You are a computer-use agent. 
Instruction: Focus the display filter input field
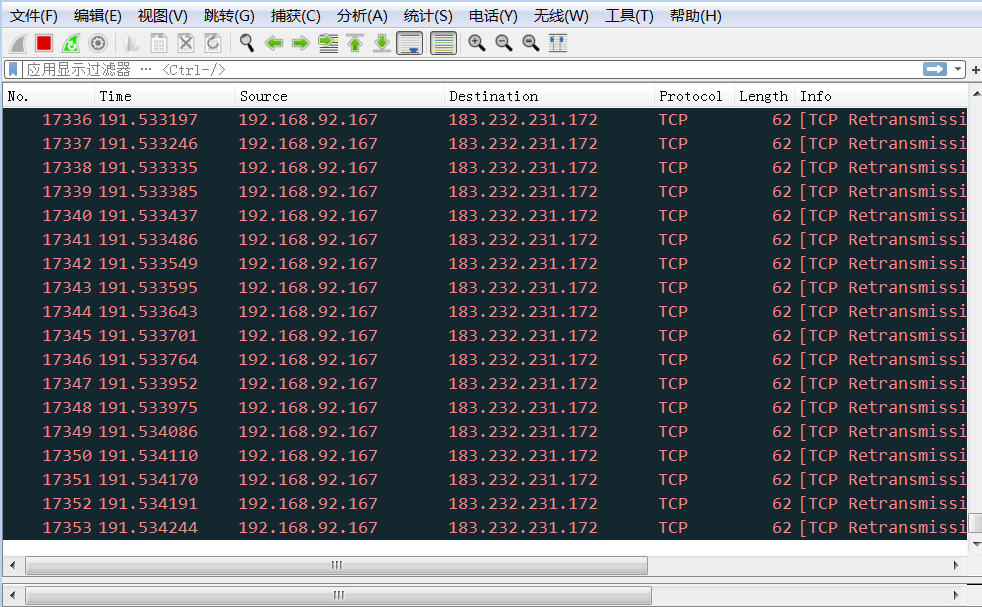pos(471,70)
